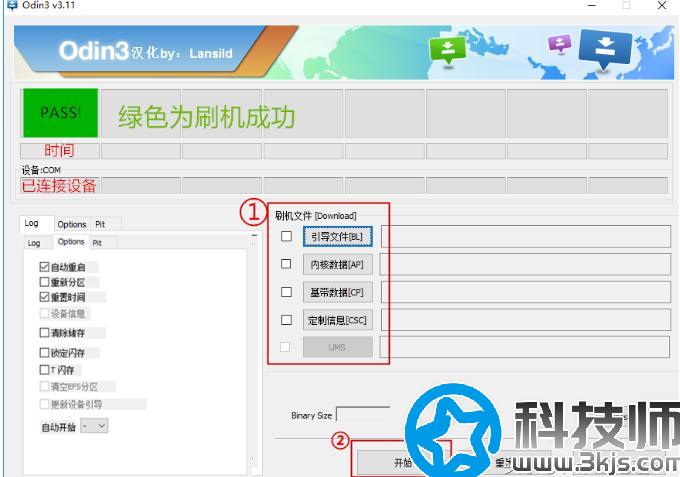The height and width of the screenshot is (477, 680).
Task: Click the 引导文件[BL] button
Action: click(x=337, y=237)
